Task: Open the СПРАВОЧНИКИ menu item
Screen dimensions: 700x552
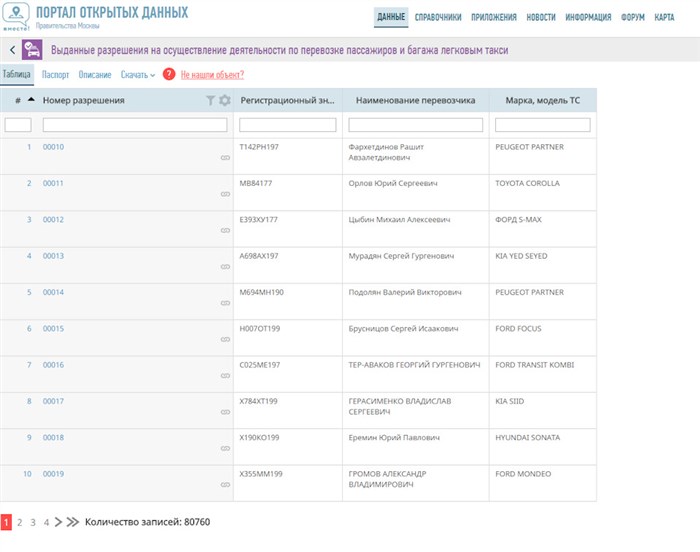Action: pos(438,18)
